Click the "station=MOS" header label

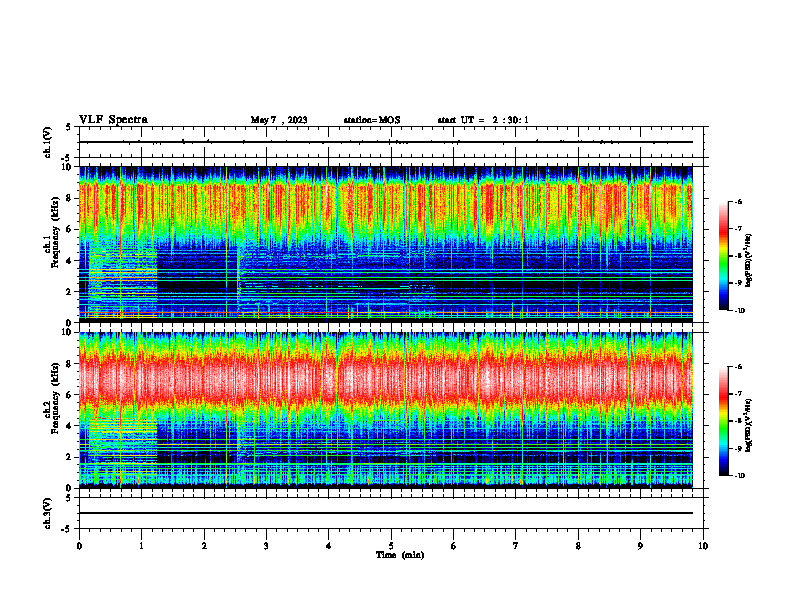pyautogui.click(x=372, y=120)
